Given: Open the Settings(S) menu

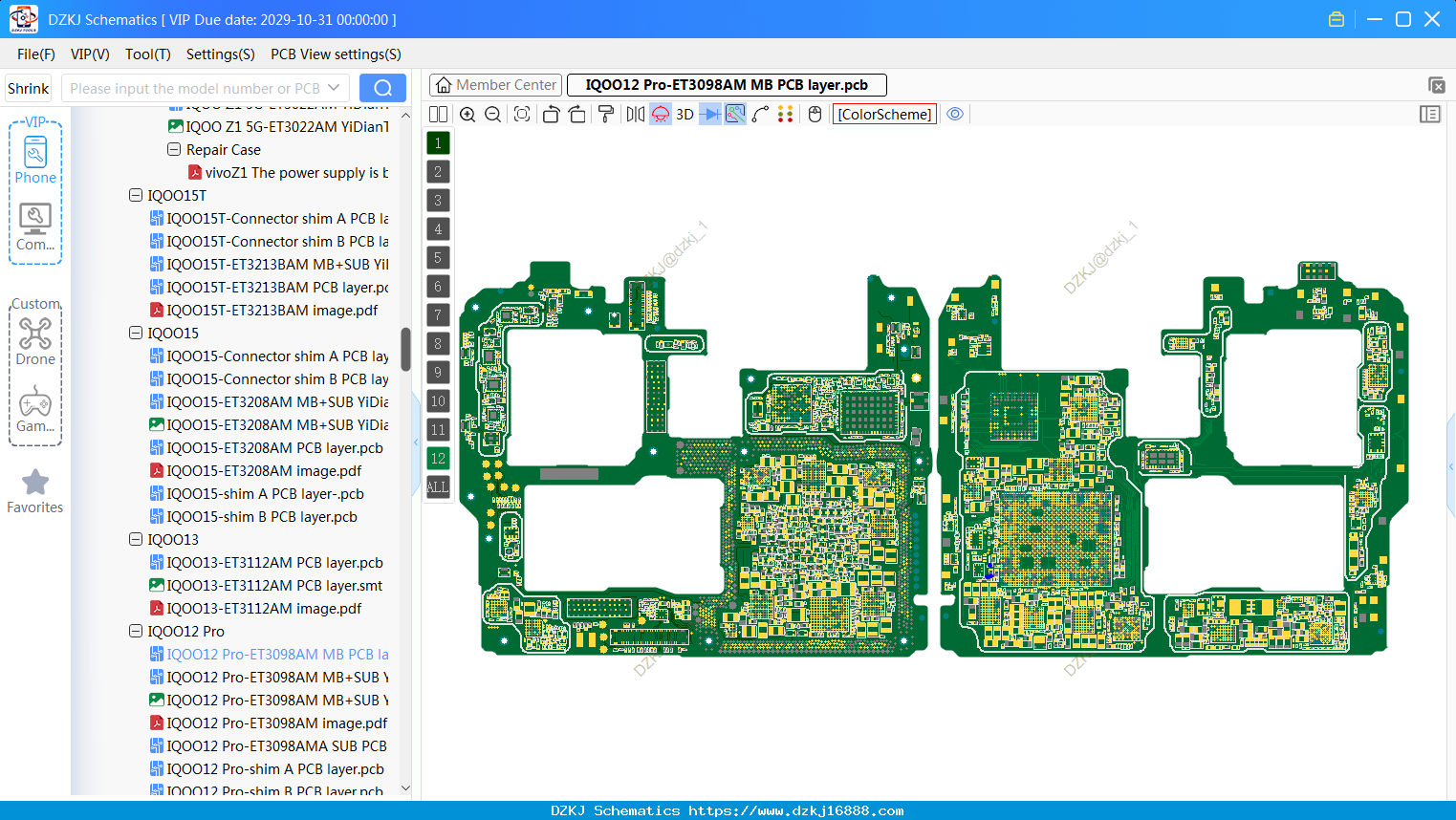Looking at the screenshot, I should coord(221,54).
